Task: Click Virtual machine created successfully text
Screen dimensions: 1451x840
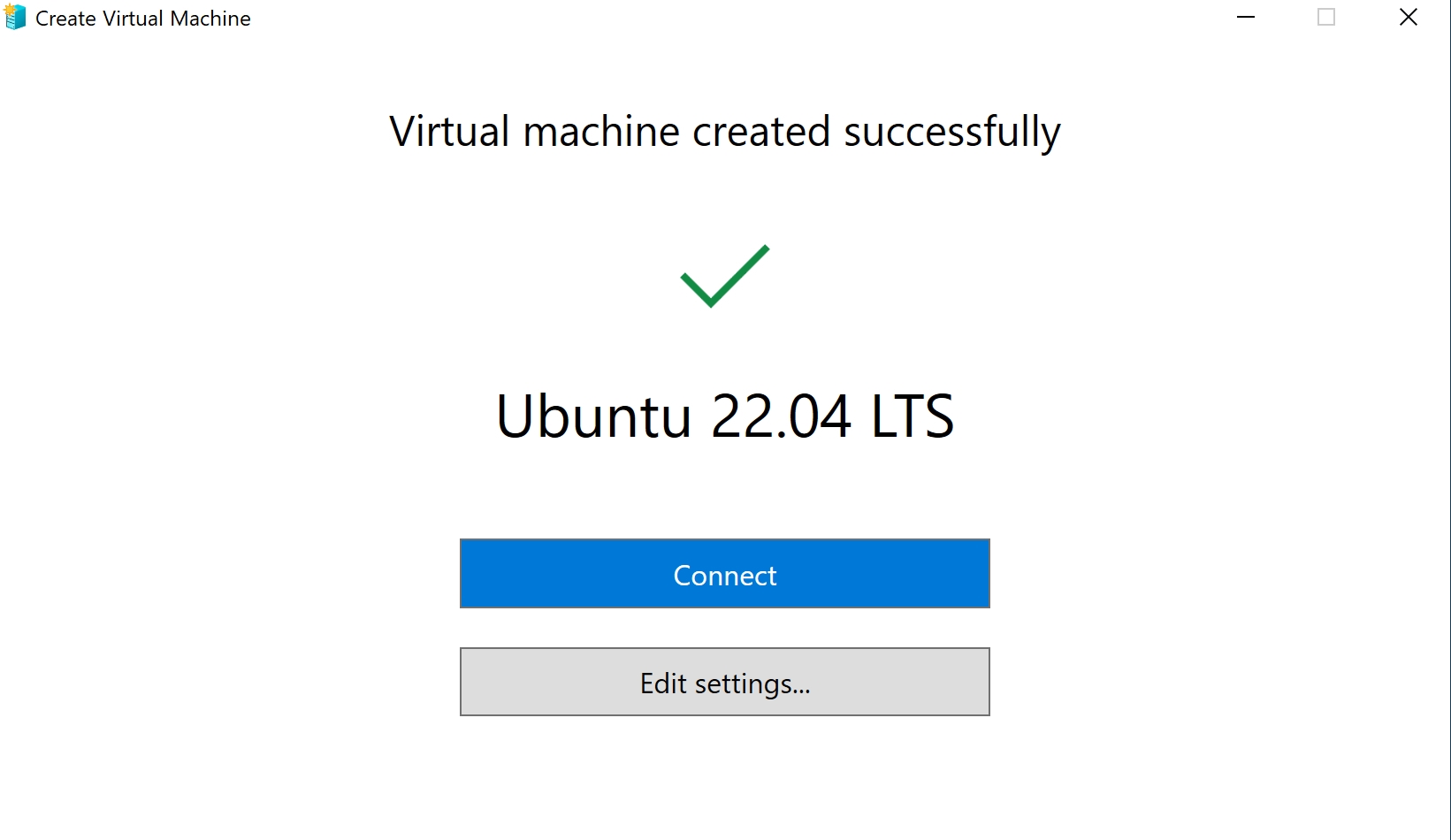Action: pyautogui.click(x=724, y=131)
